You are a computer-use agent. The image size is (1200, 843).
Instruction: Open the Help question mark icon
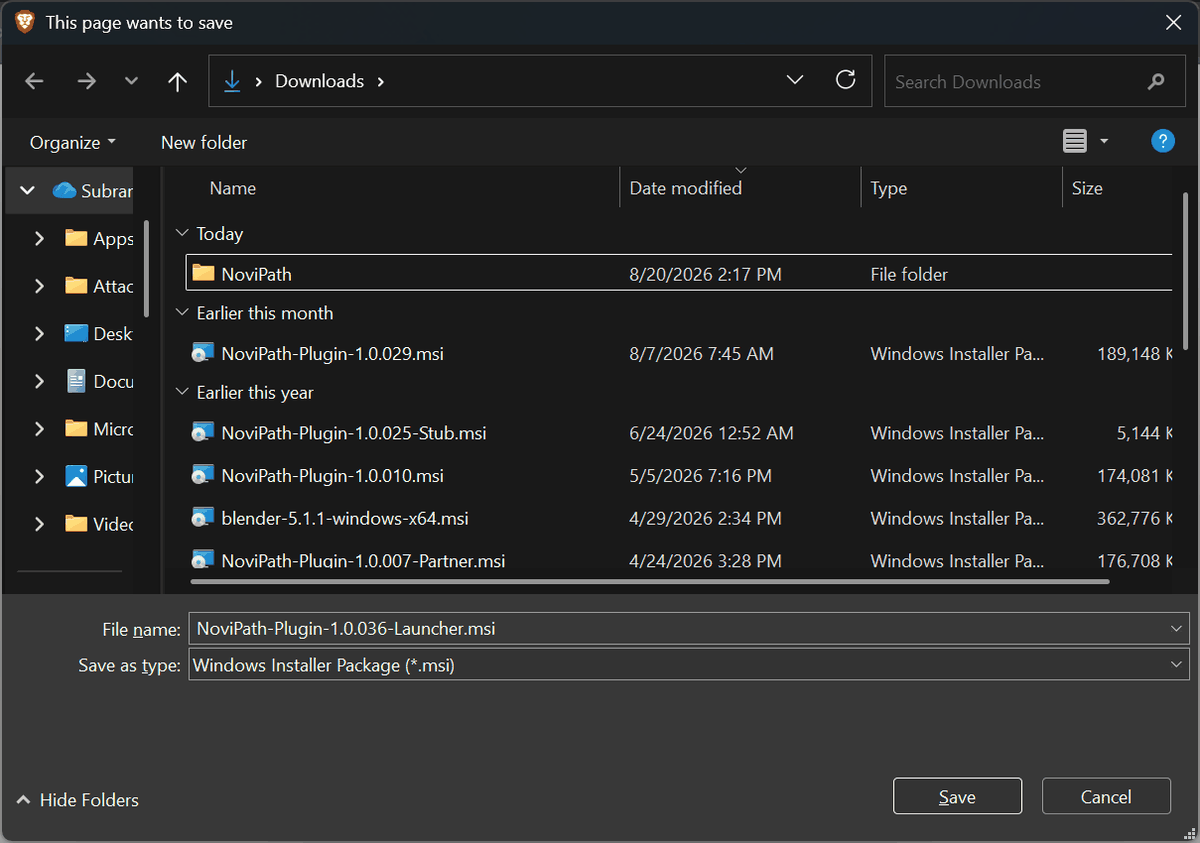1163,141
